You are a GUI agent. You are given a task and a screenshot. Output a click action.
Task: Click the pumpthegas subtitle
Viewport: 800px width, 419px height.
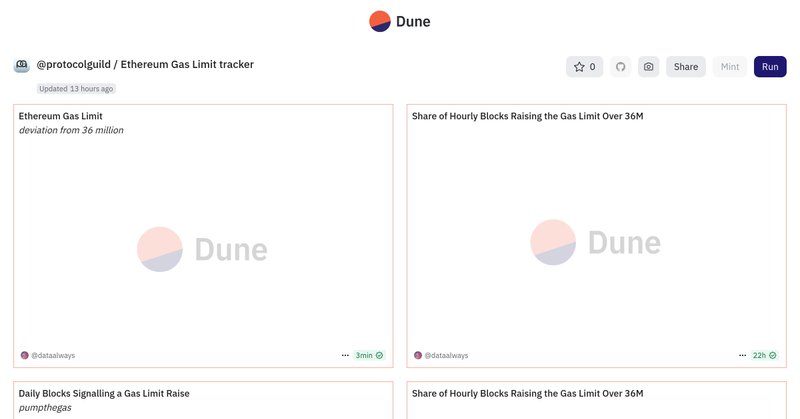tap(45, 408)
